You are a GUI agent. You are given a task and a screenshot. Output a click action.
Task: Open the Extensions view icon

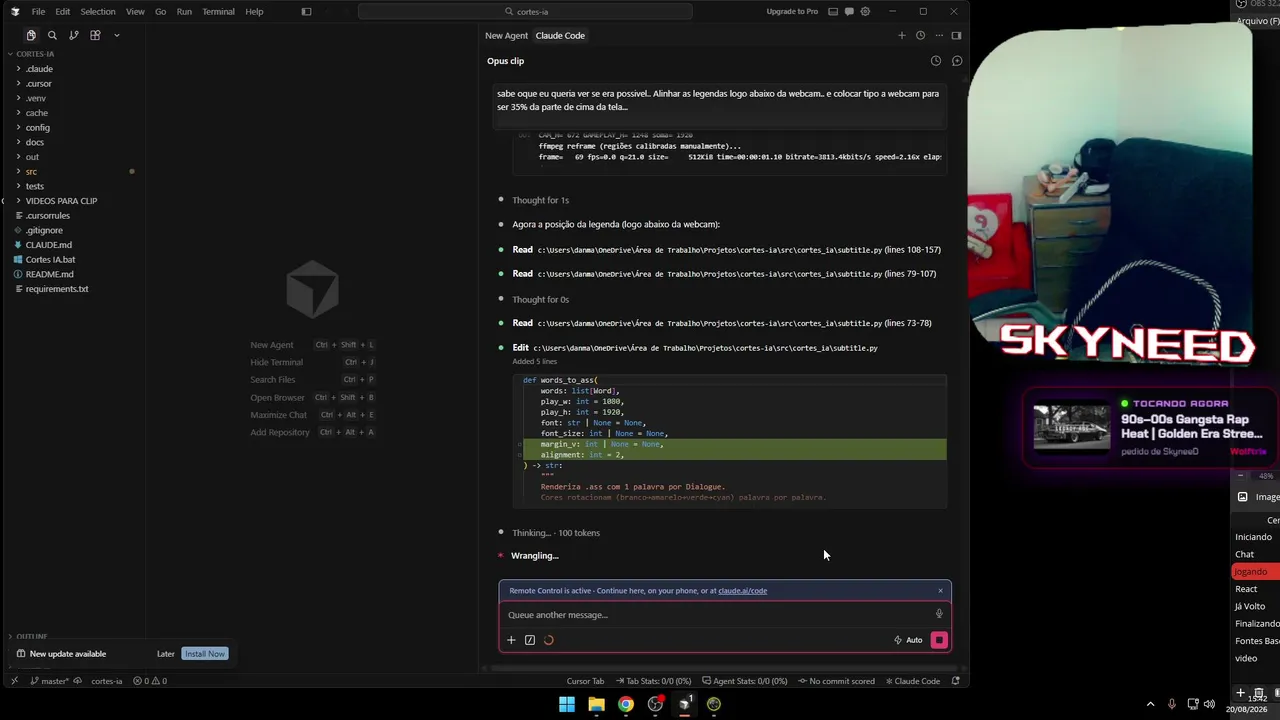click(x=95, y=35)
